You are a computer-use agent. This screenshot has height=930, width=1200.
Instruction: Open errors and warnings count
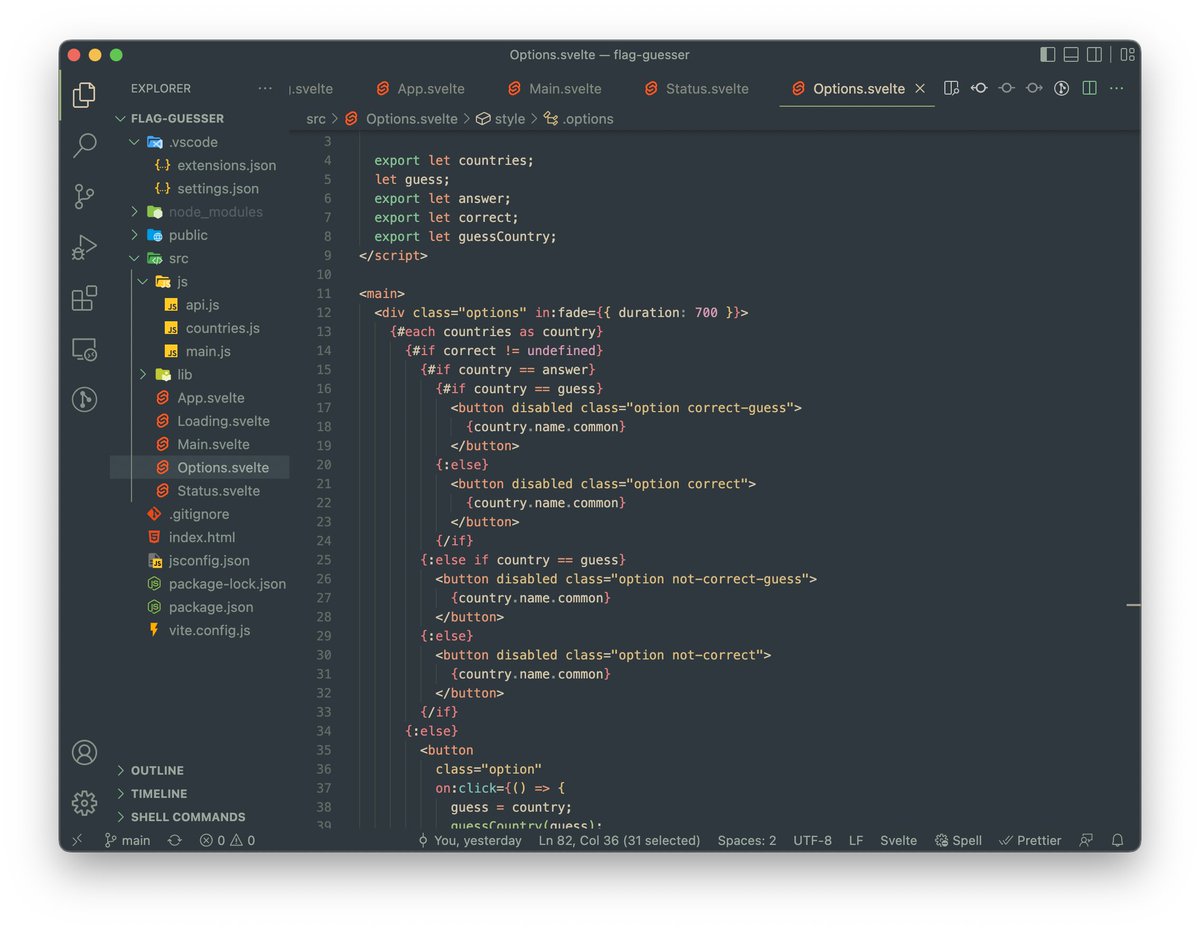tap(227, 841)
